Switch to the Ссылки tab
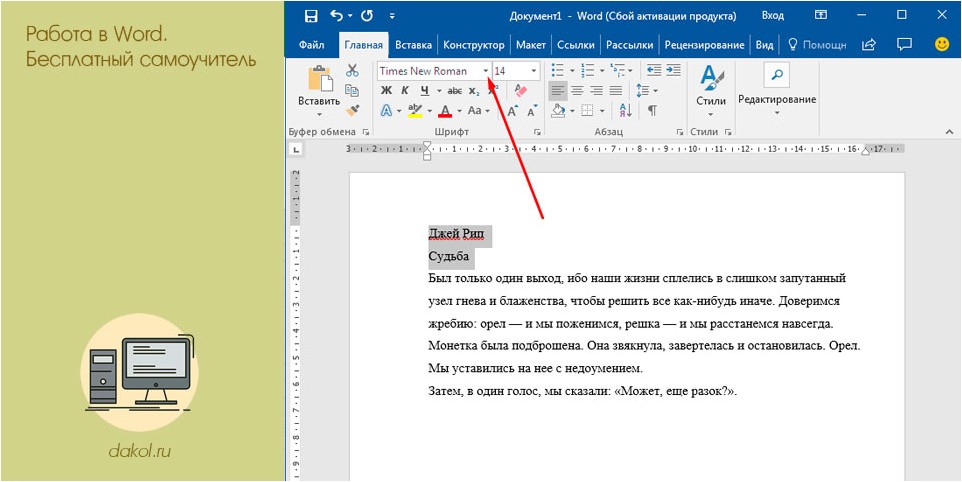This screenshot has height=482, width=962. tap(576, 45)
